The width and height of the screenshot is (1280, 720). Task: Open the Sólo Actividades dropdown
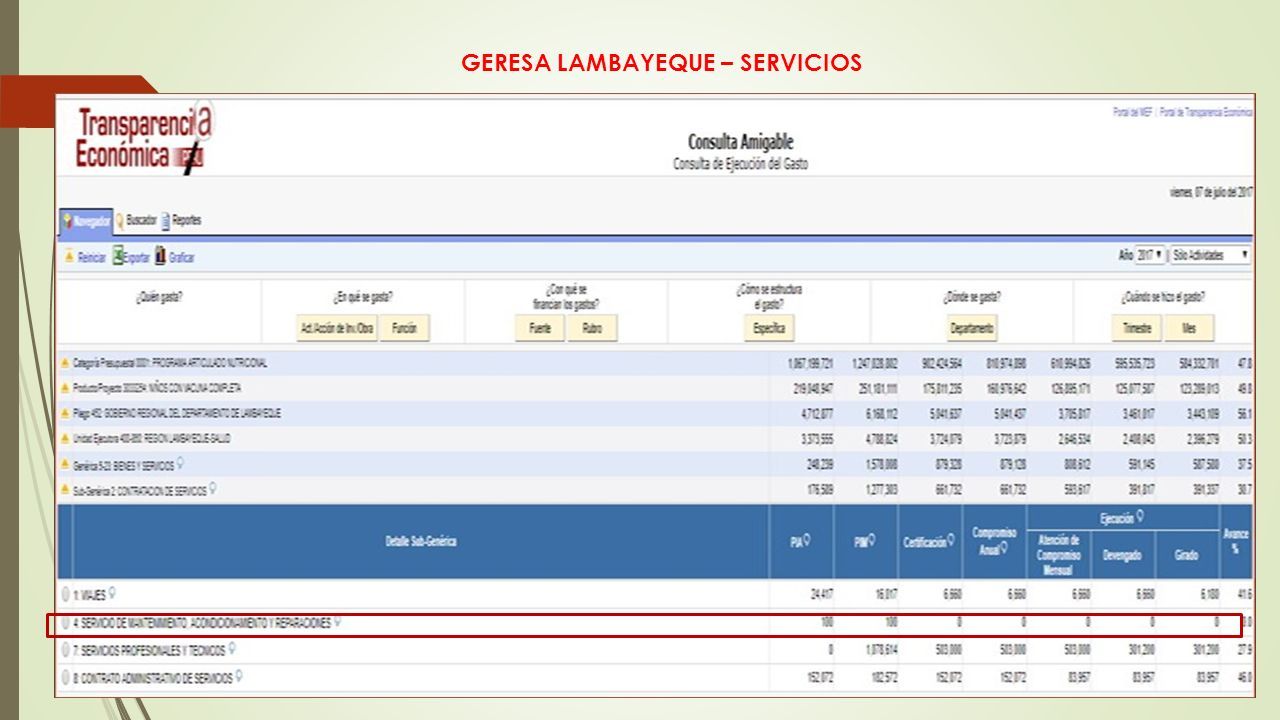1210,256
